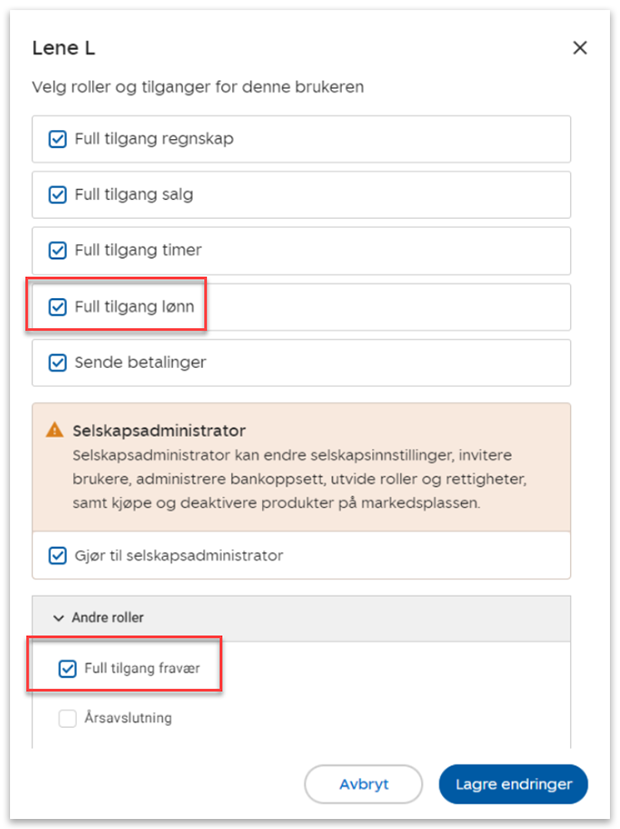Click the Velg roller og tilganger subtitle
Viewport: 620px width, 829px height.
[x=198, y=87]
